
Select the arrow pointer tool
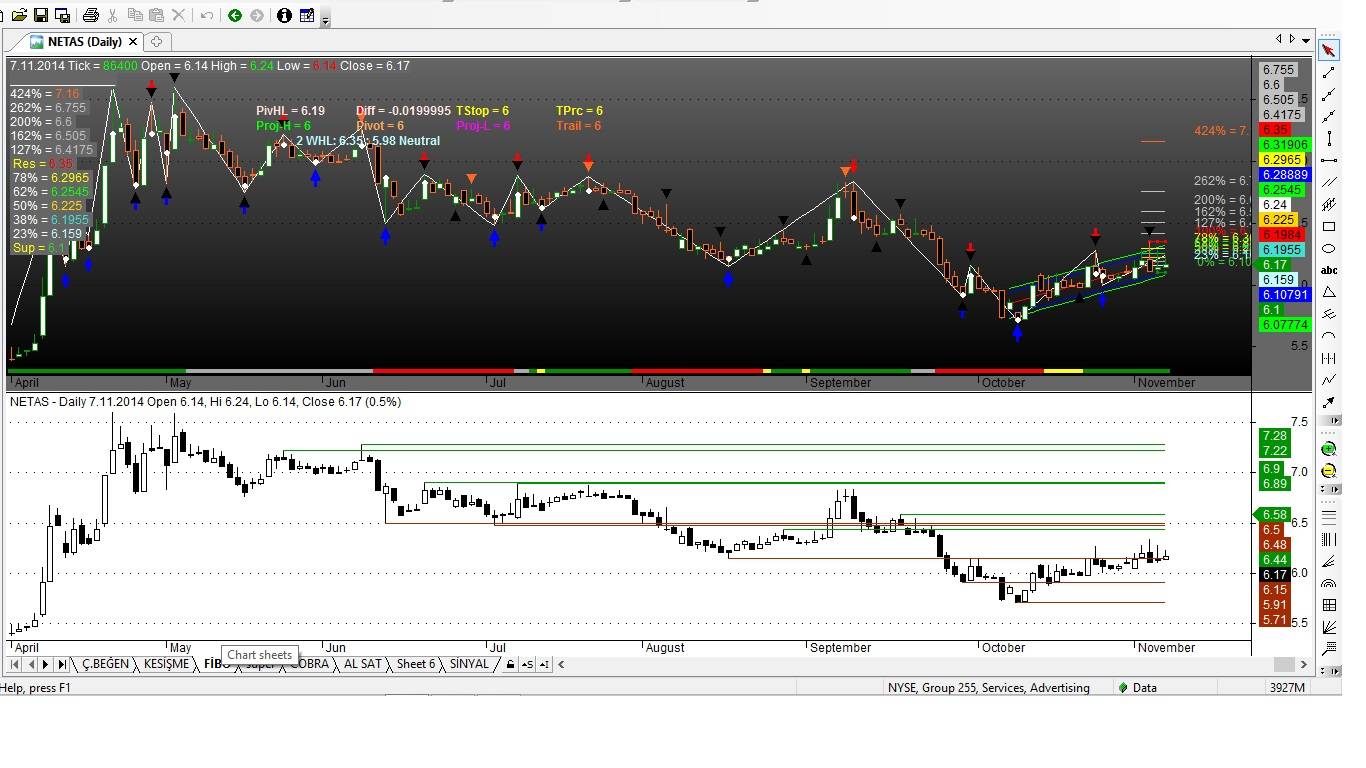[x=1329, y=51]
